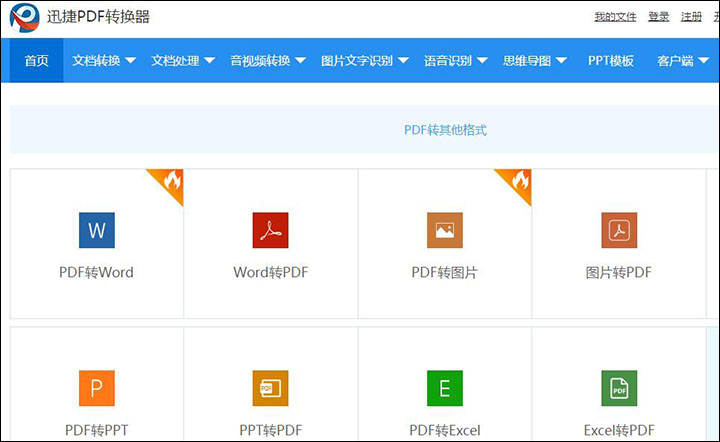The height and width of the screenshot is (442, 720).
Task: Expand the 音视频转换 dropdown arrow
Action: [300, 61]
